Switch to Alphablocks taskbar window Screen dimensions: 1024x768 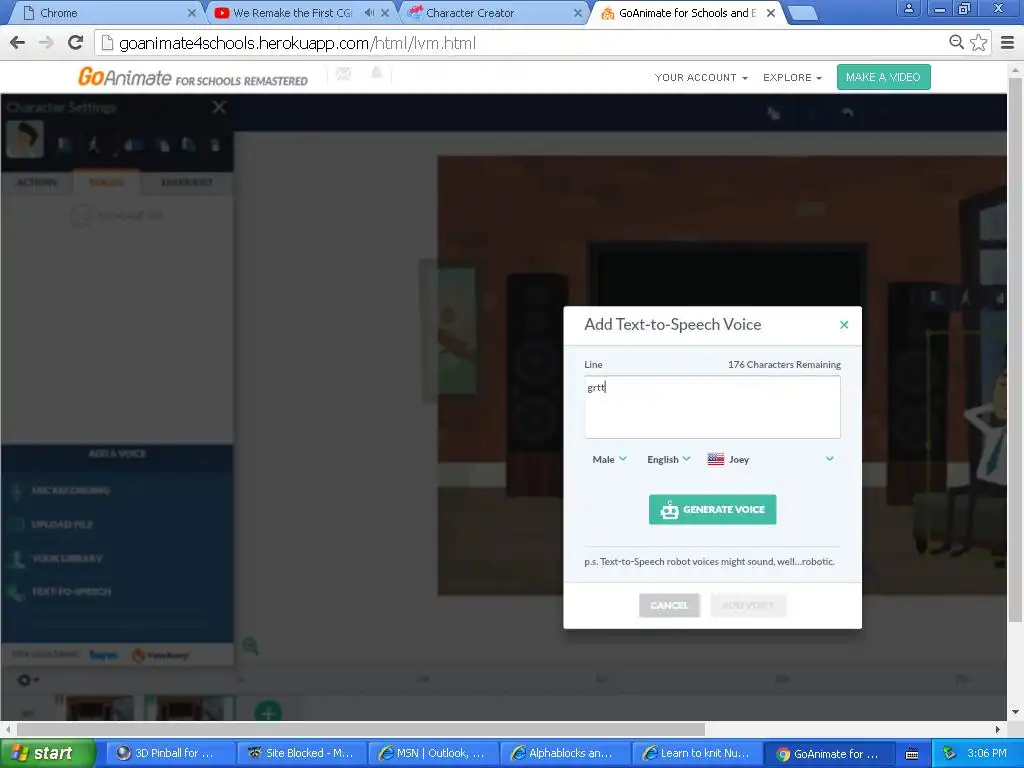tap(566, 753)
